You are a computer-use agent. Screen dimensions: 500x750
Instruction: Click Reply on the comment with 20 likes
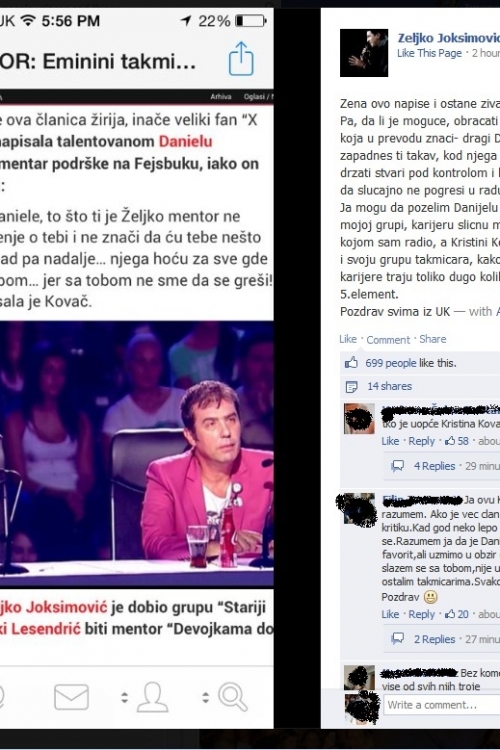click(x=422, y=614)
